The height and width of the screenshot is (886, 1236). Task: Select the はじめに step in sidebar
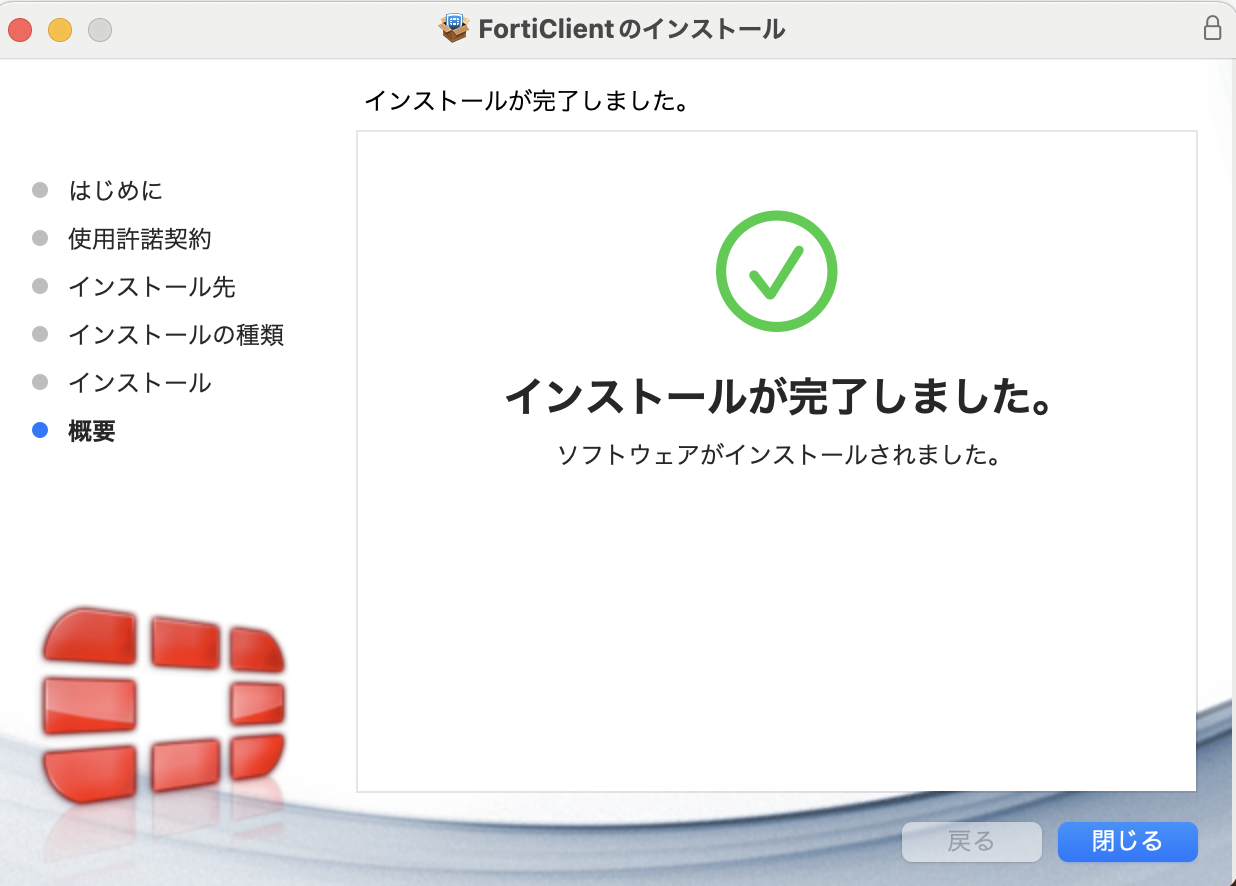(115, 190)
